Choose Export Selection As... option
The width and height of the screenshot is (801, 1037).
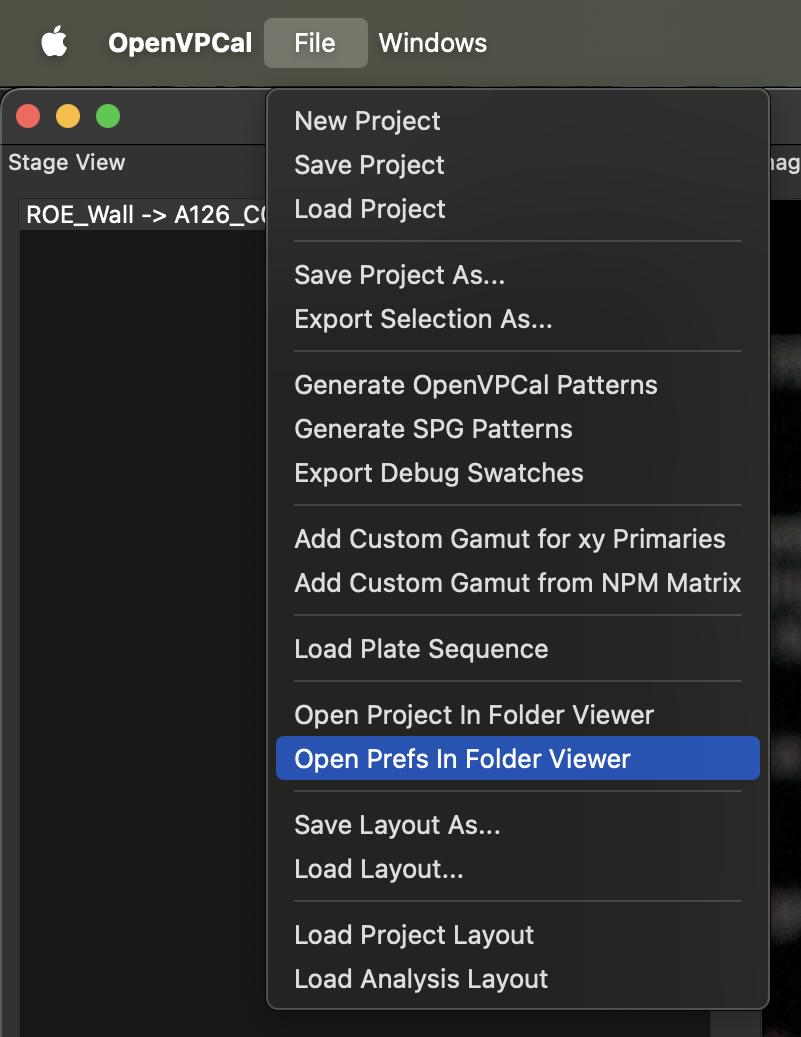point(518,319)
